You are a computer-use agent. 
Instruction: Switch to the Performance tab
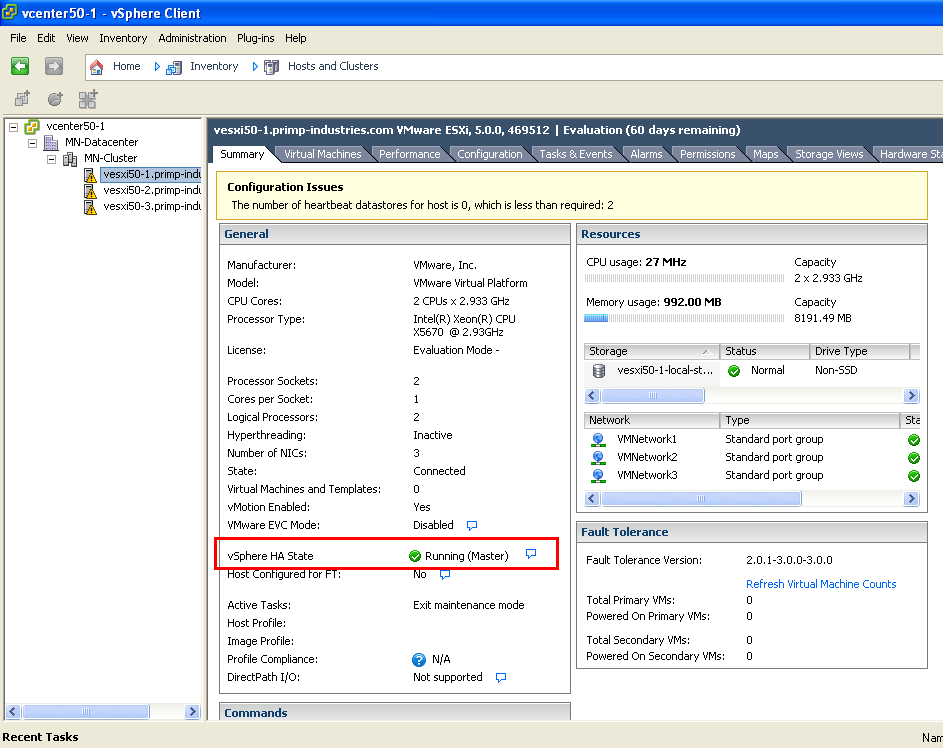coord(411,153)
